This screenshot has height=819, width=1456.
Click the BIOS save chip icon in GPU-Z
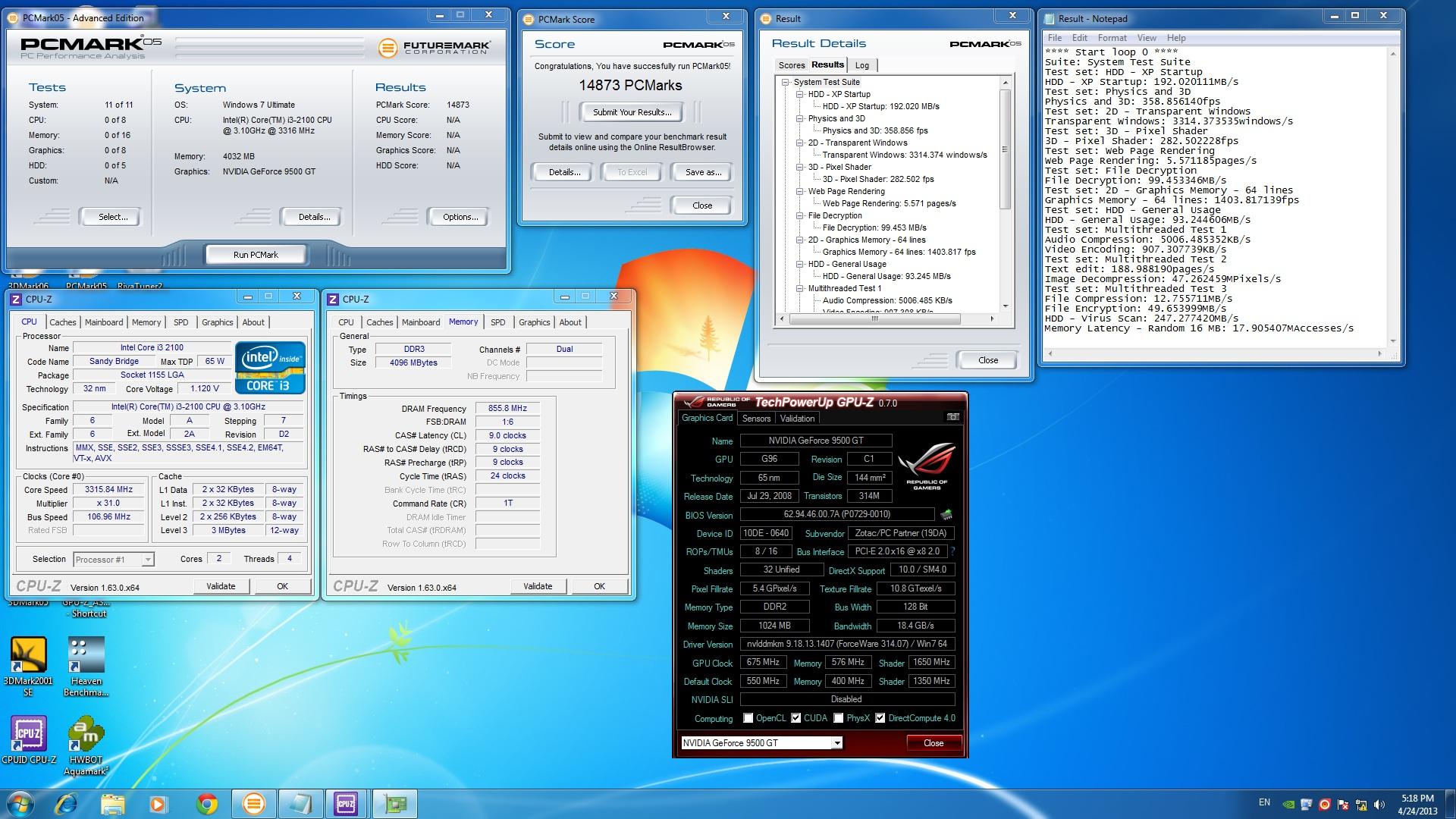(946, 515)
